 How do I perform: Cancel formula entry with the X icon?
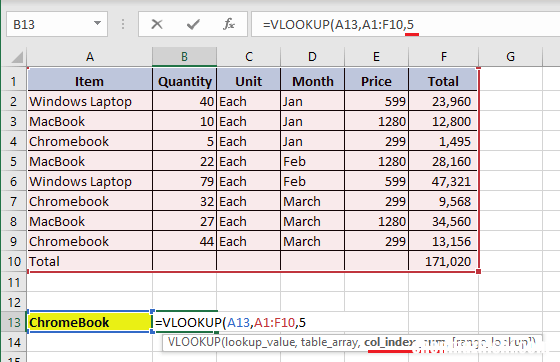tap(157, 24)
